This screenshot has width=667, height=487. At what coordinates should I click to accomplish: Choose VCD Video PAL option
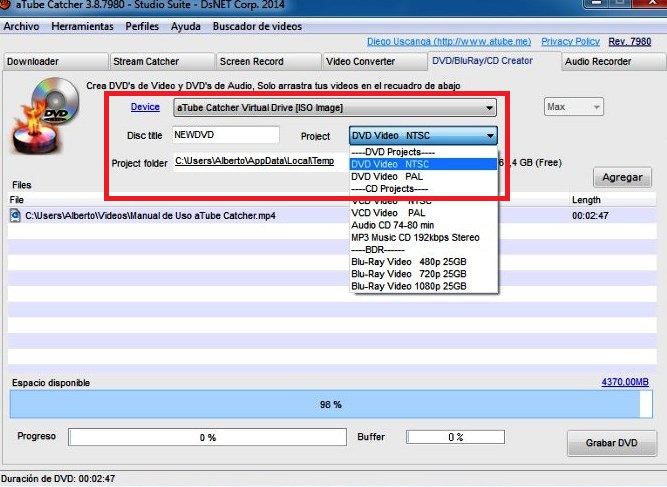[x=423, y=213]
